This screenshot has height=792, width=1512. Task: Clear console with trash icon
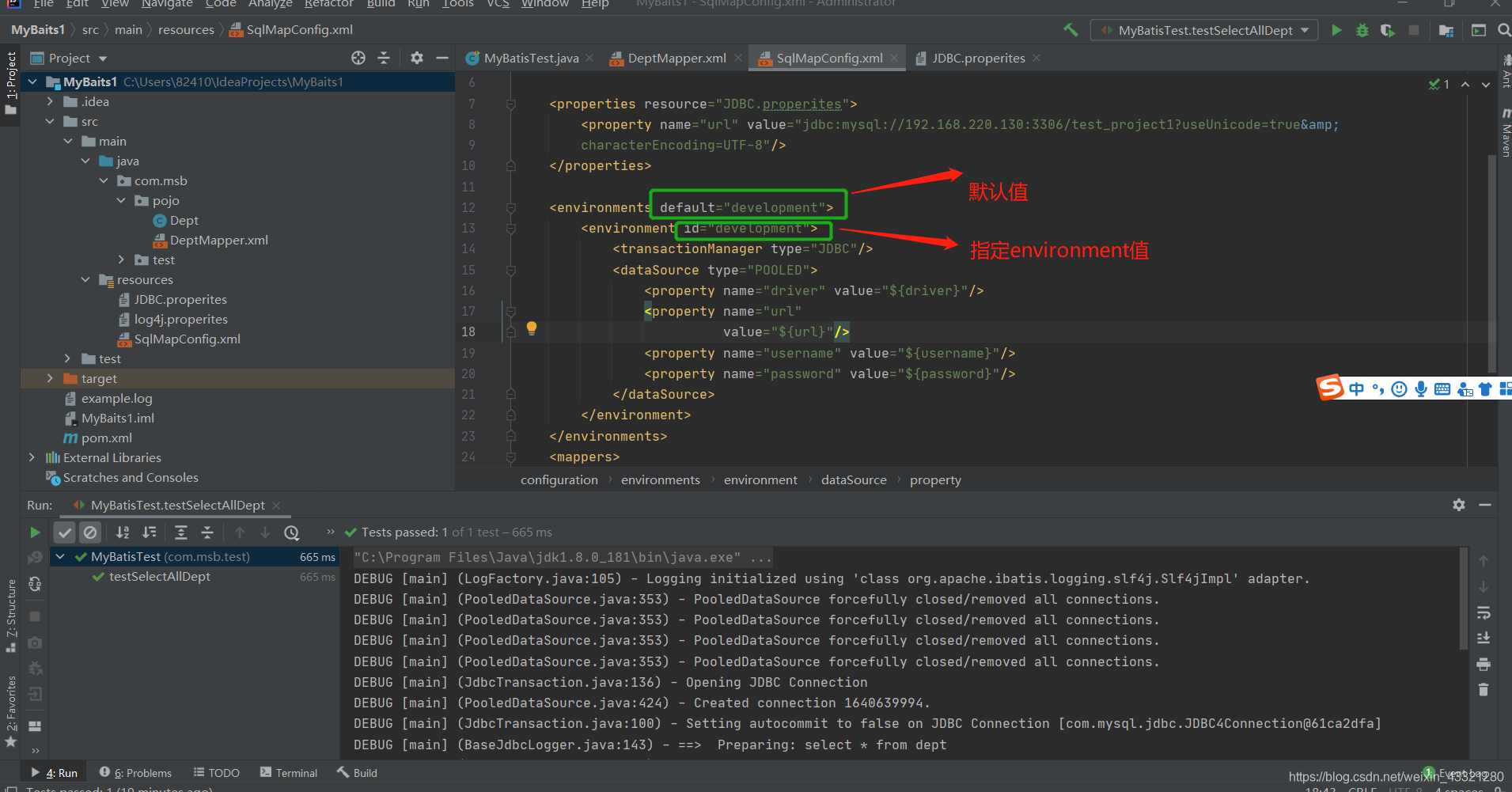1484,690
